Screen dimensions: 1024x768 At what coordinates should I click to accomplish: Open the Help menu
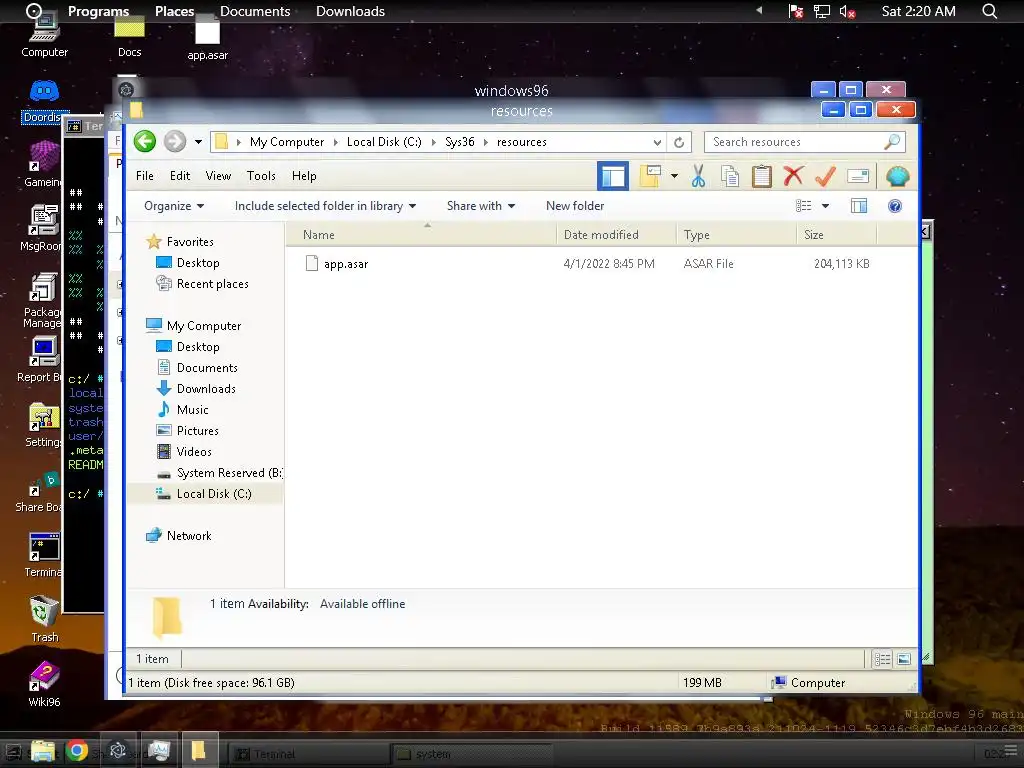pyautogui.click(x=304, y=176)
